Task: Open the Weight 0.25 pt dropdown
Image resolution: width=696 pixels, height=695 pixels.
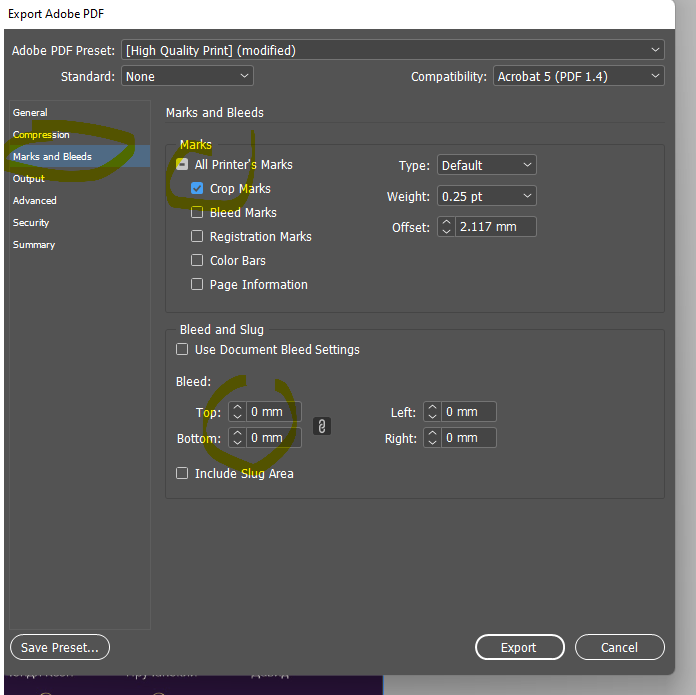Action: coord(487,196)
